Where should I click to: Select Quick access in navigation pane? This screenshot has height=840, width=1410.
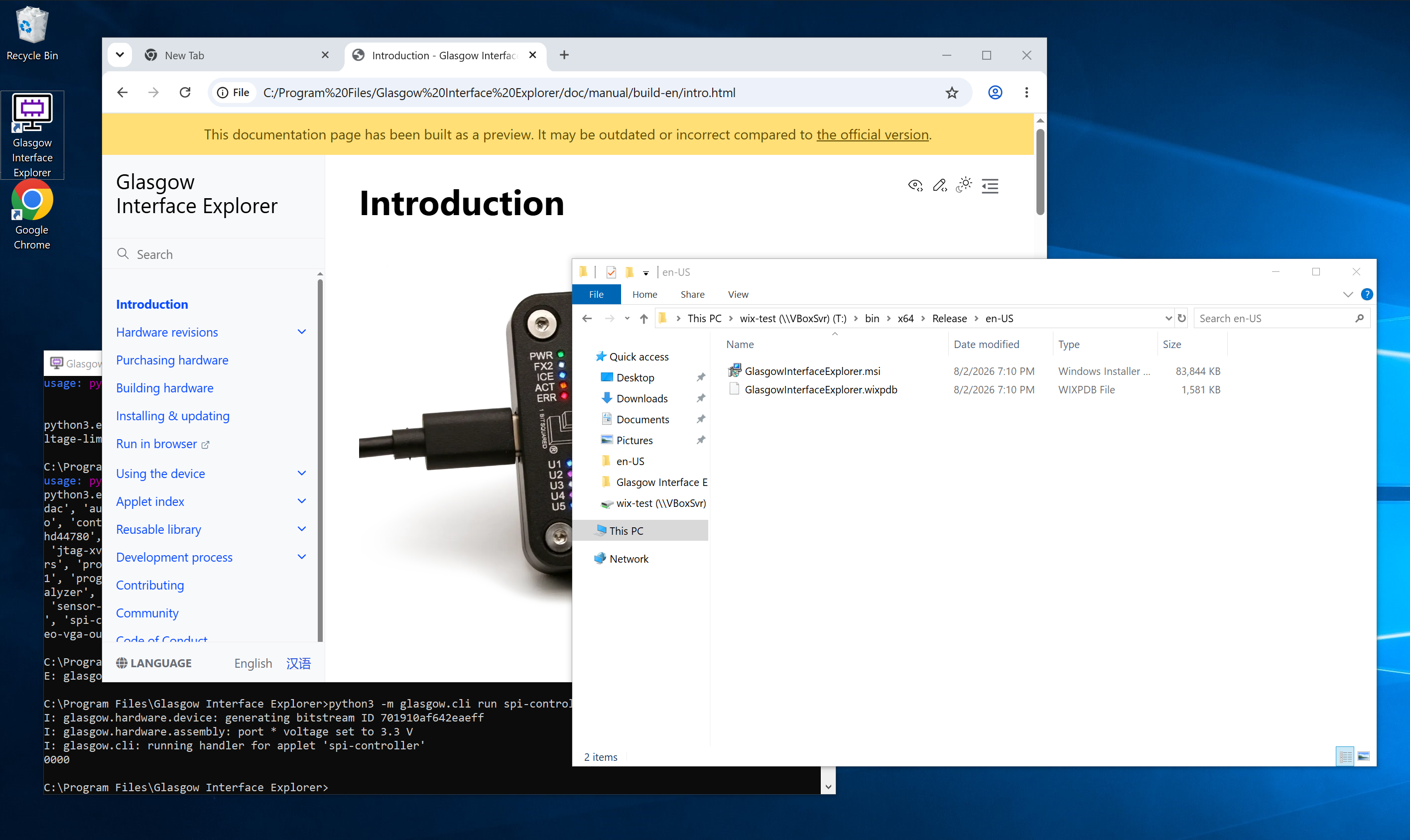(639, 357)
